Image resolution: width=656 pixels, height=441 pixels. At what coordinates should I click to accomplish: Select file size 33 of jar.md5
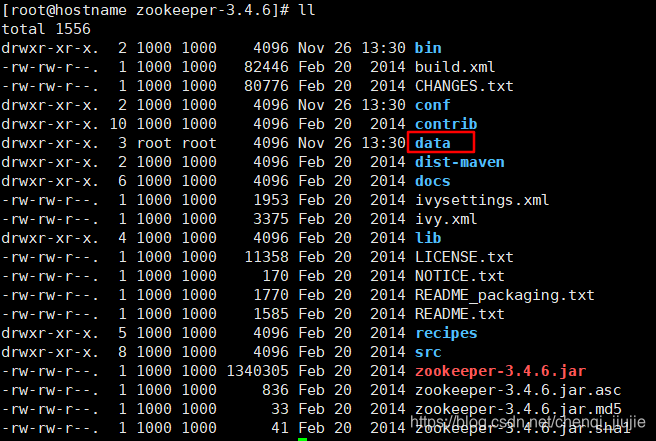[279, 409]
